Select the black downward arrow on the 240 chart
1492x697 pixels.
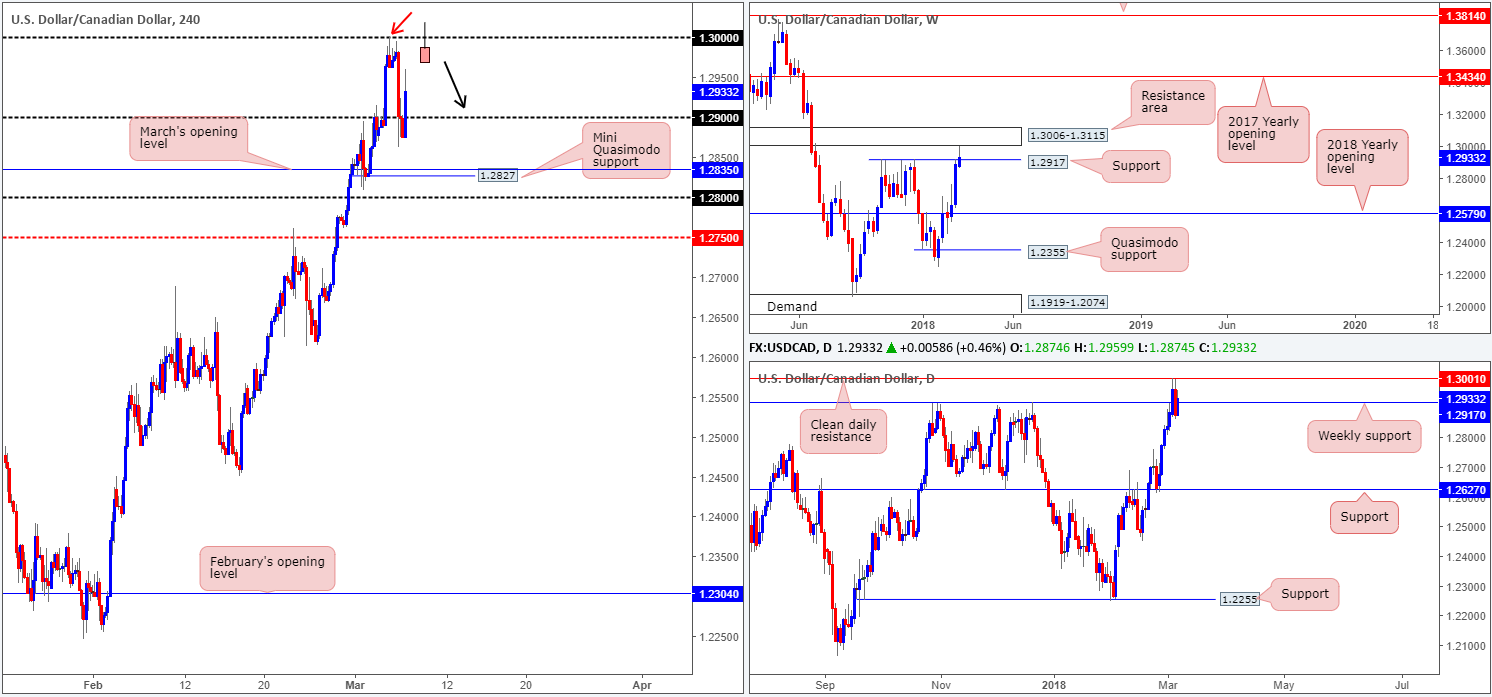(x=455, y=84)
